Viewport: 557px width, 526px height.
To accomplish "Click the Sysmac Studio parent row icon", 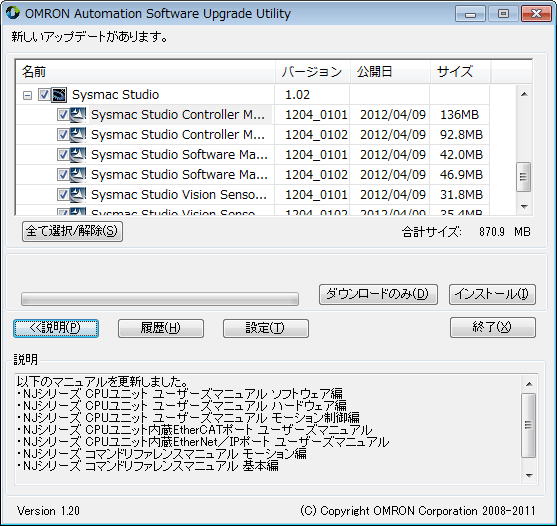I will click(59, 95).
